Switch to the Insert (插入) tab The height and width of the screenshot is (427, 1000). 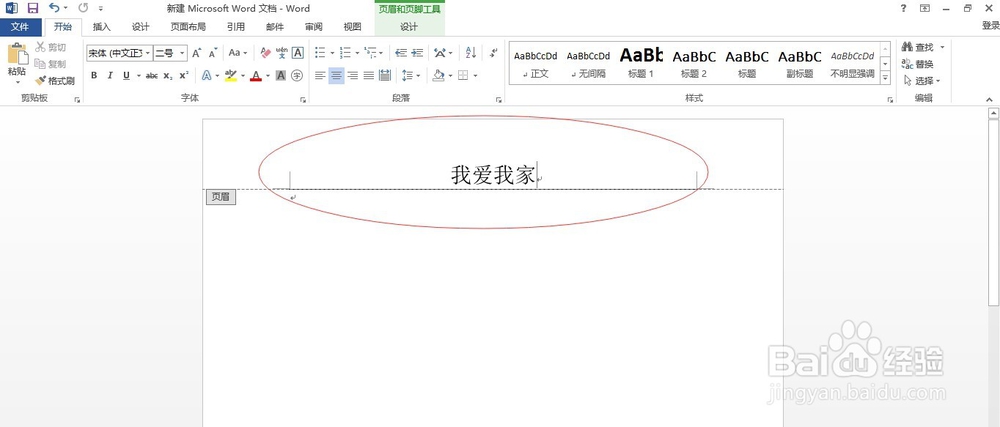pyautogui.click(x=101, y=27)
